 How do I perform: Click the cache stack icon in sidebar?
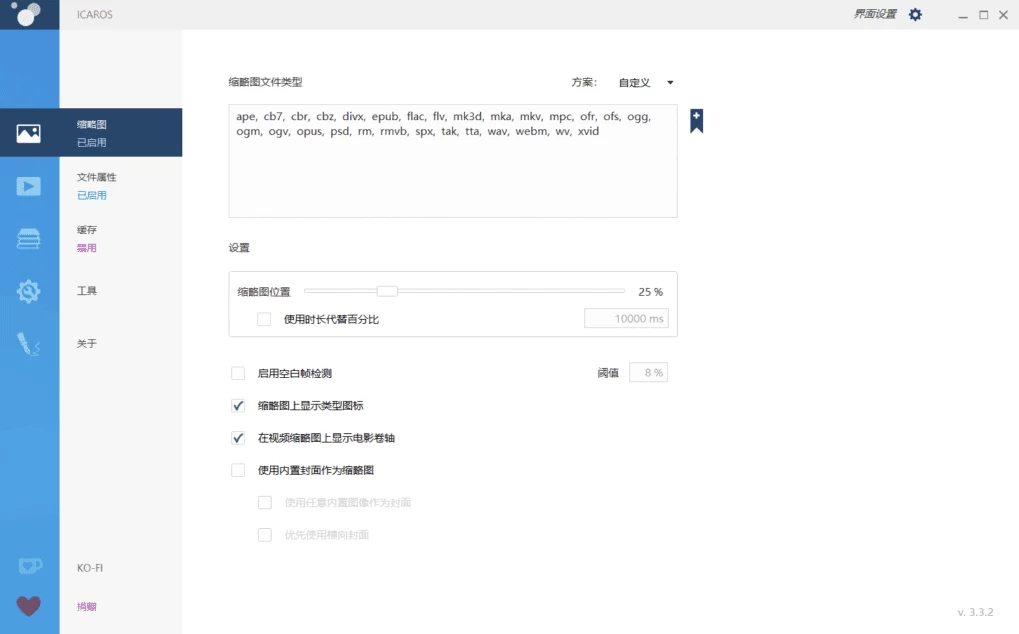click(29, 238)
